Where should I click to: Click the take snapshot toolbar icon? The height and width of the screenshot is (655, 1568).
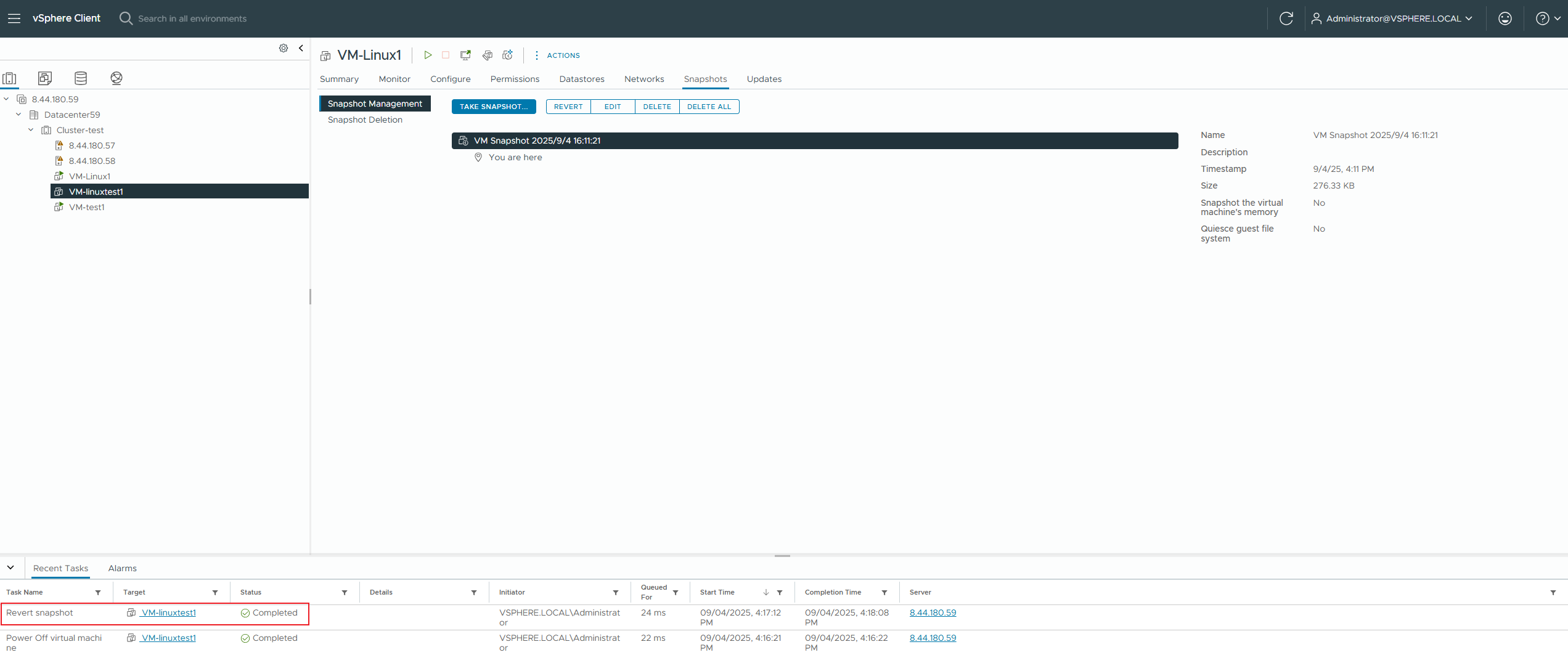pyautogui.click(x=508, y=55)
